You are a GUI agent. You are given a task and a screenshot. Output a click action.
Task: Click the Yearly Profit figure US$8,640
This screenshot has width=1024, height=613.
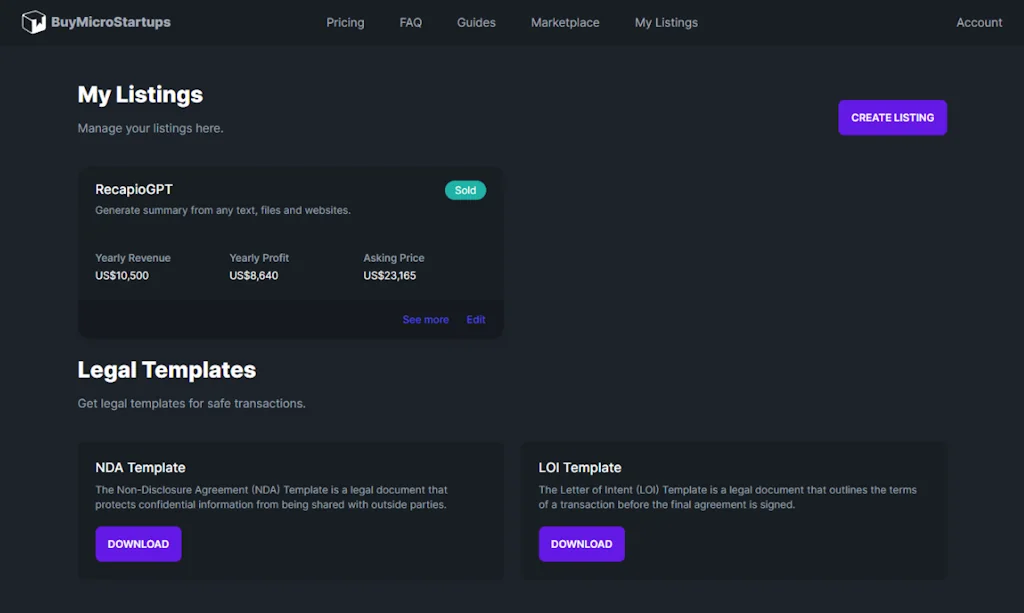click(254, 275)
